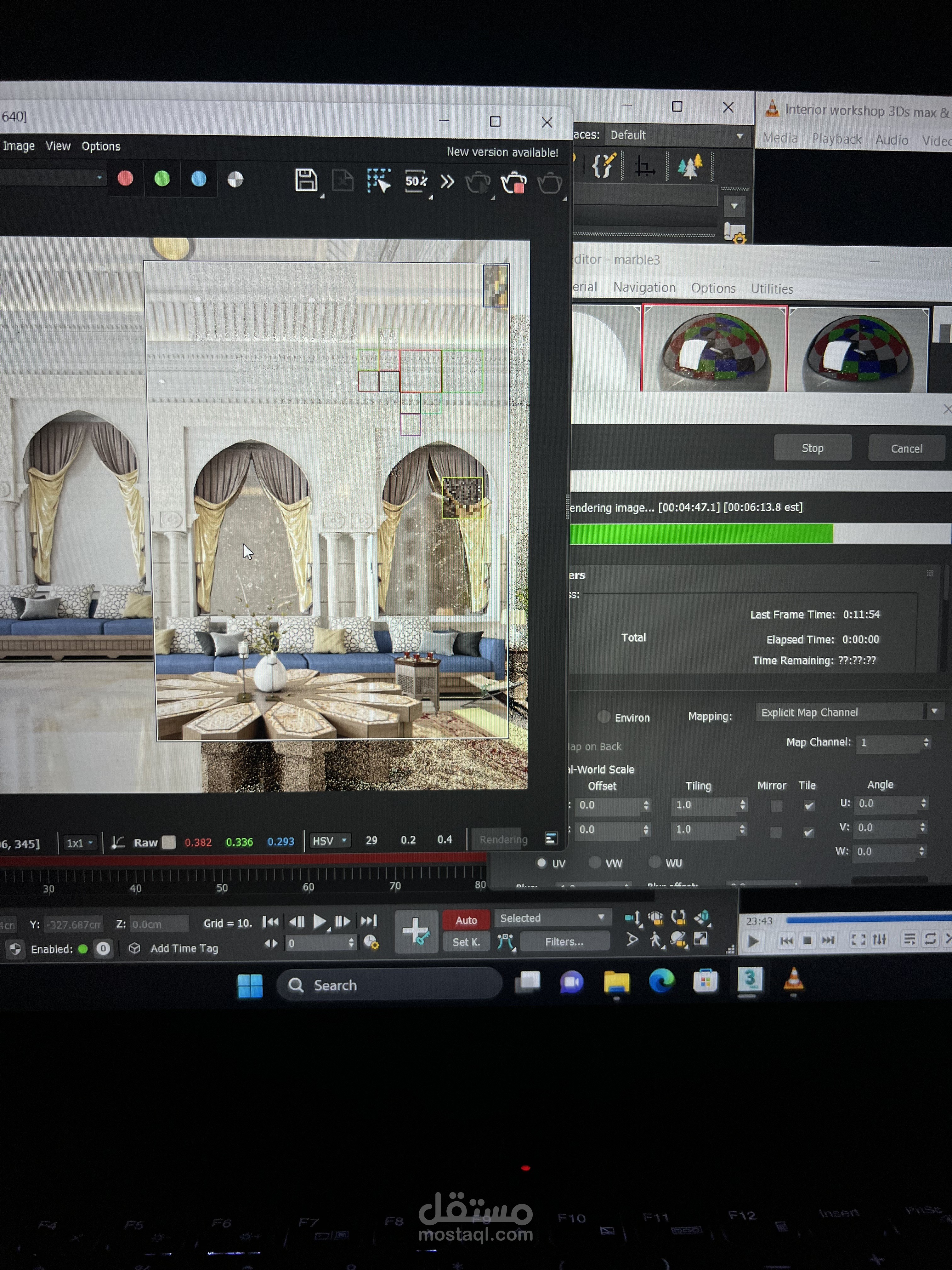Click the stop rendering teapot icon

click(x=513, y=183)
